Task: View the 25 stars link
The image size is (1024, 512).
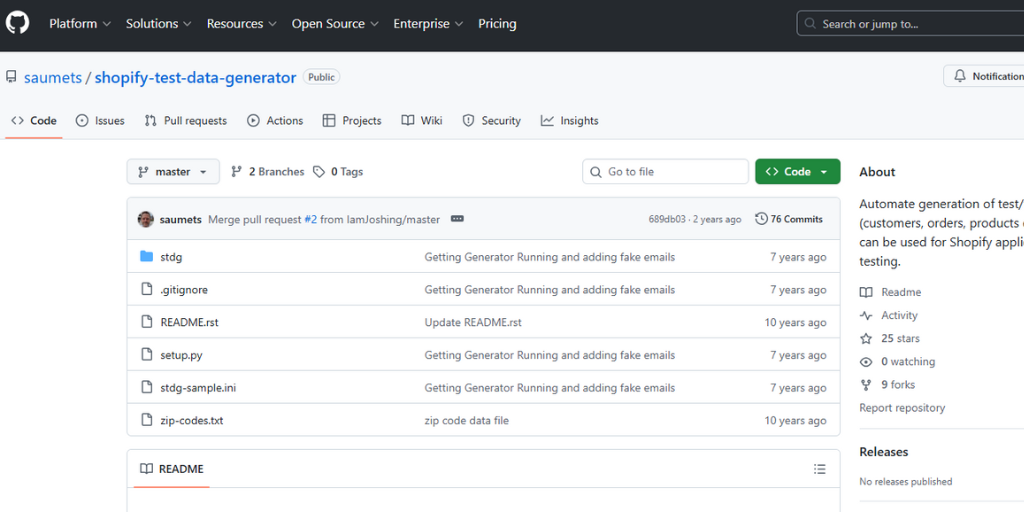Action: [x=890, y=338]
